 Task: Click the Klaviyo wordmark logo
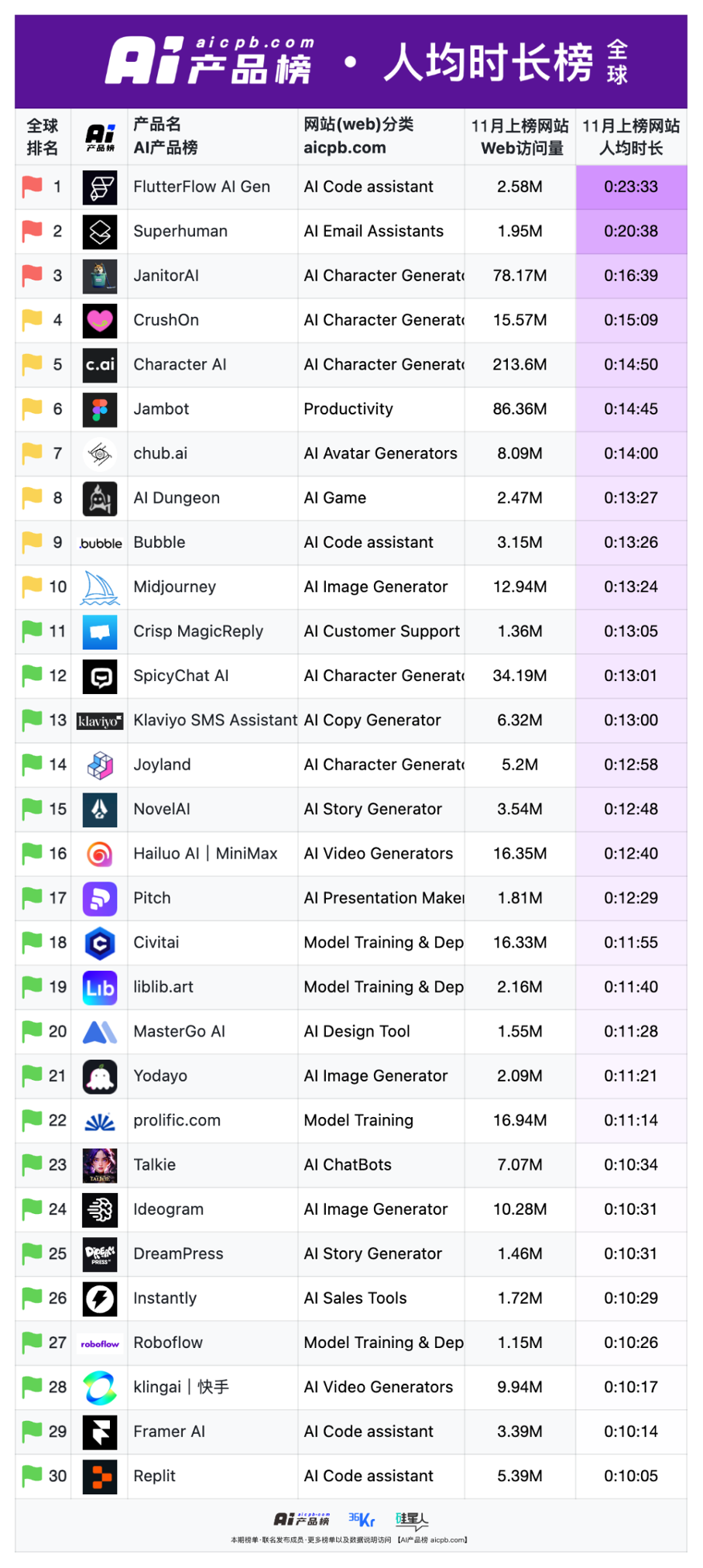(x=101, y=721)
